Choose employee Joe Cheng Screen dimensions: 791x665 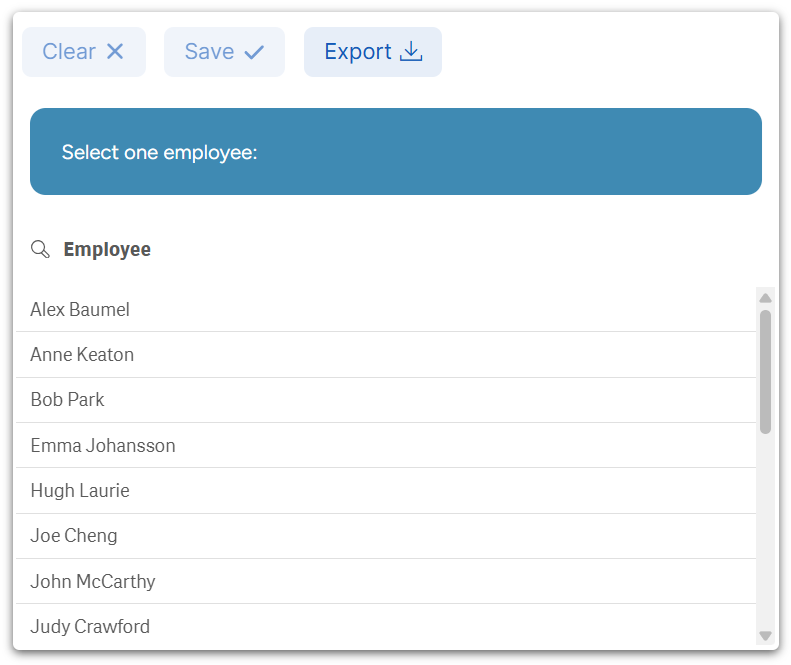pos(74,536)
